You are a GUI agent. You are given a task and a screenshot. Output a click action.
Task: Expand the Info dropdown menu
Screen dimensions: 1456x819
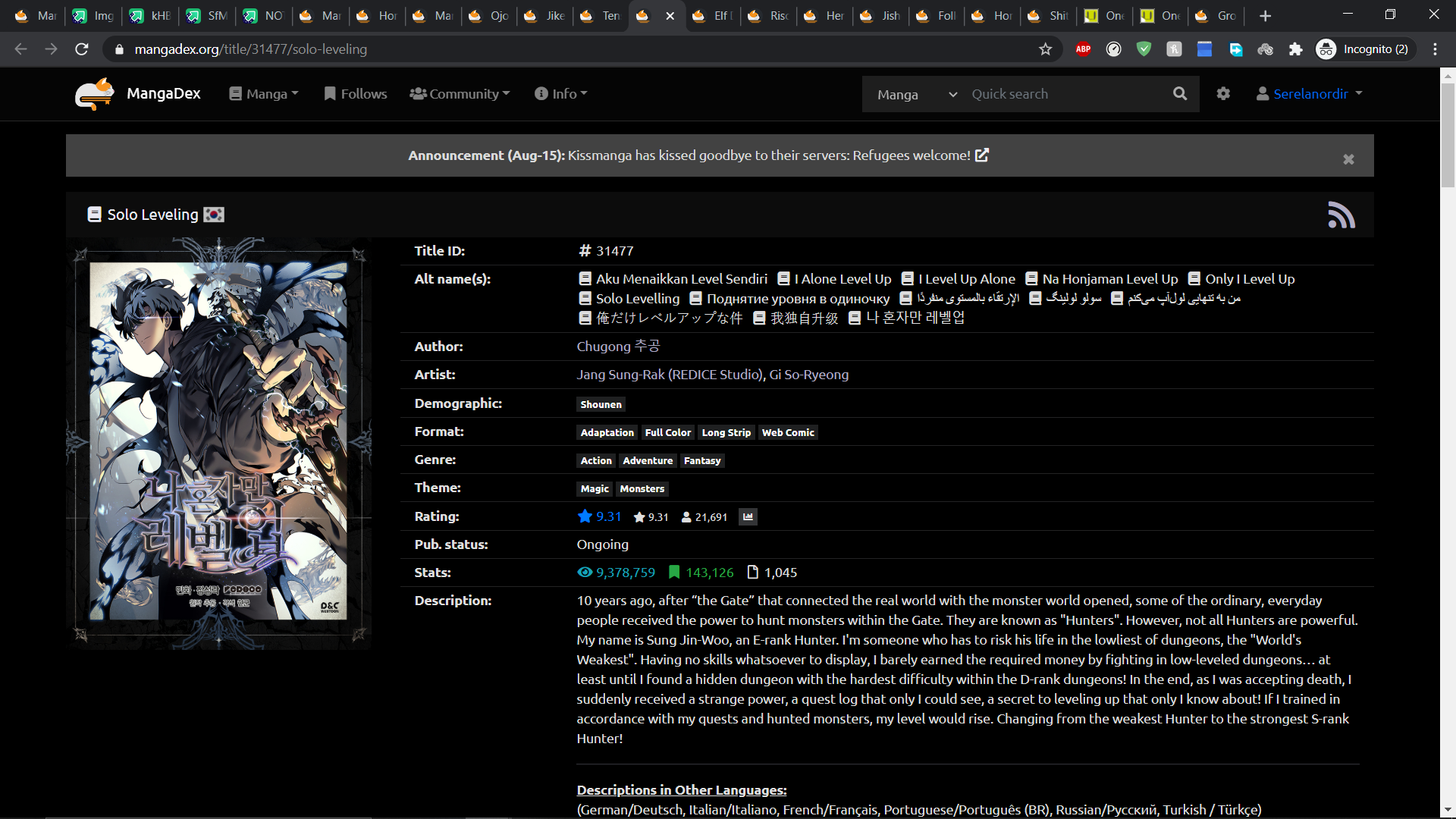pos(561,94)
